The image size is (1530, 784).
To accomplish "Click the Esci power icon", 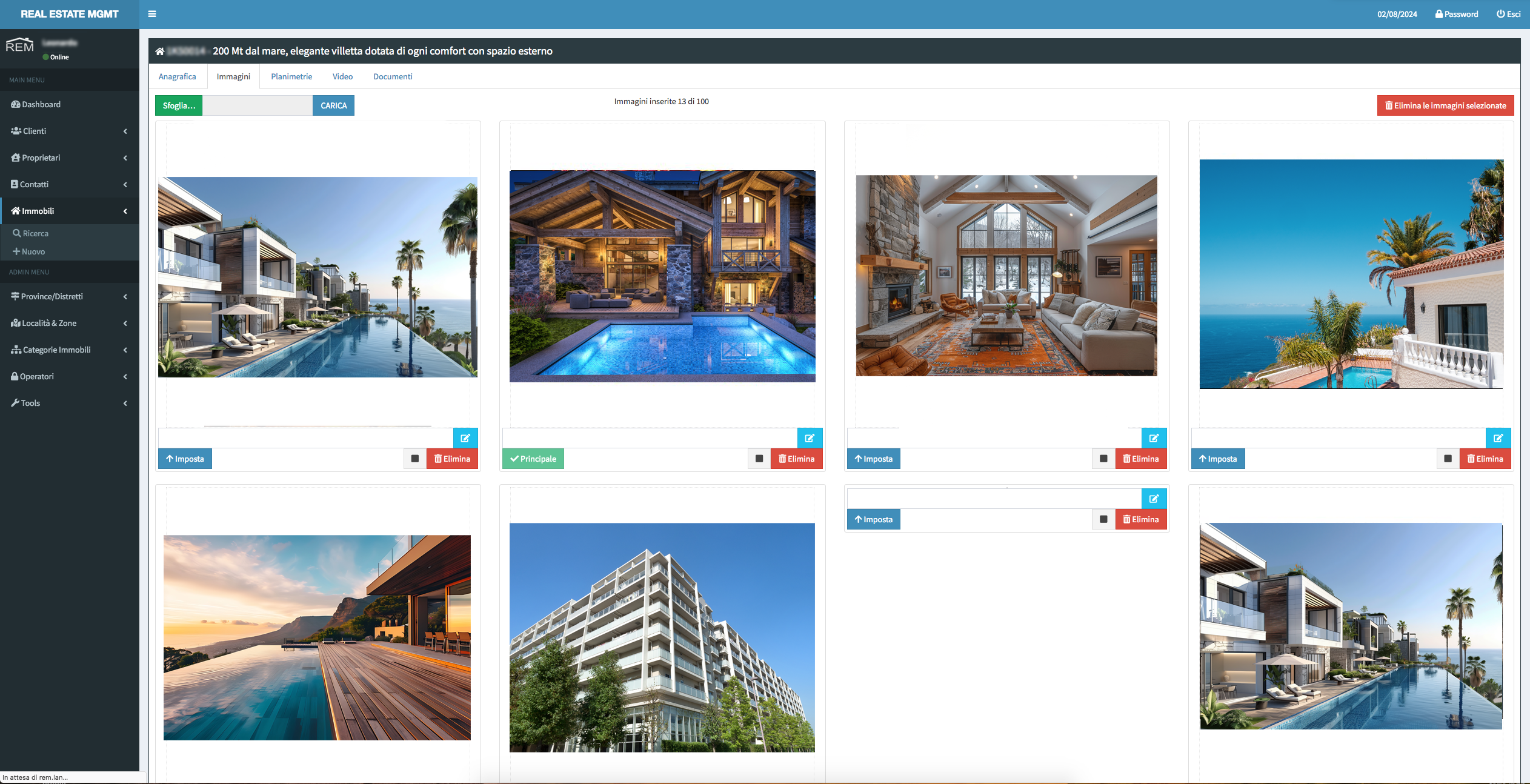I will pyautogui.click(x=1500, y=14).
